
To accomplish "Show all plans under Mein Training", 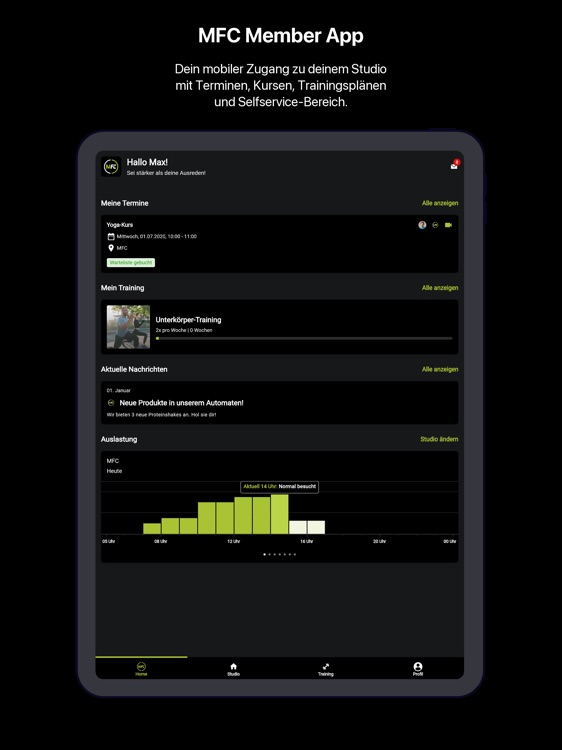I will pyautogui.click(x=440, y=288).
